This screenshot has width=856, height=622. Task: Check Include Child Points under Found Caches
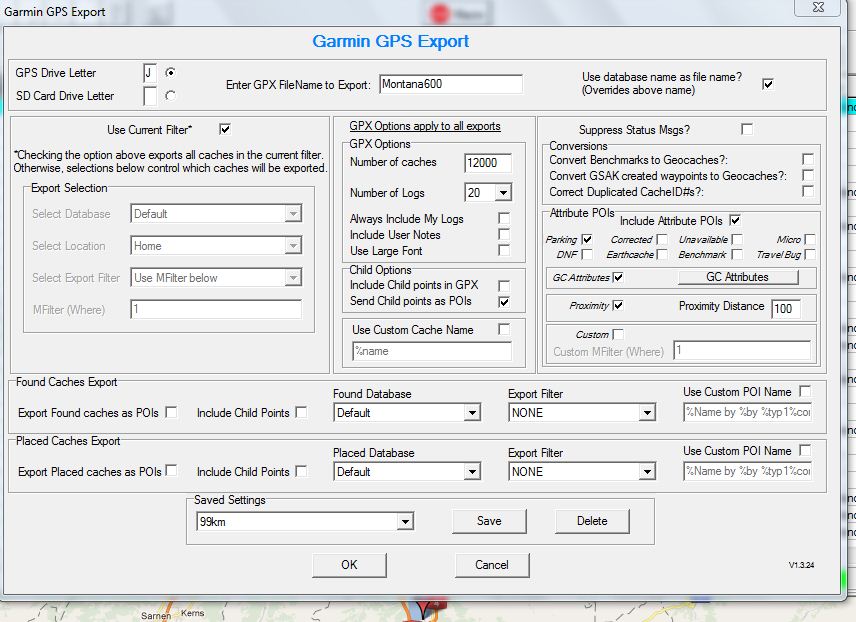301,412
